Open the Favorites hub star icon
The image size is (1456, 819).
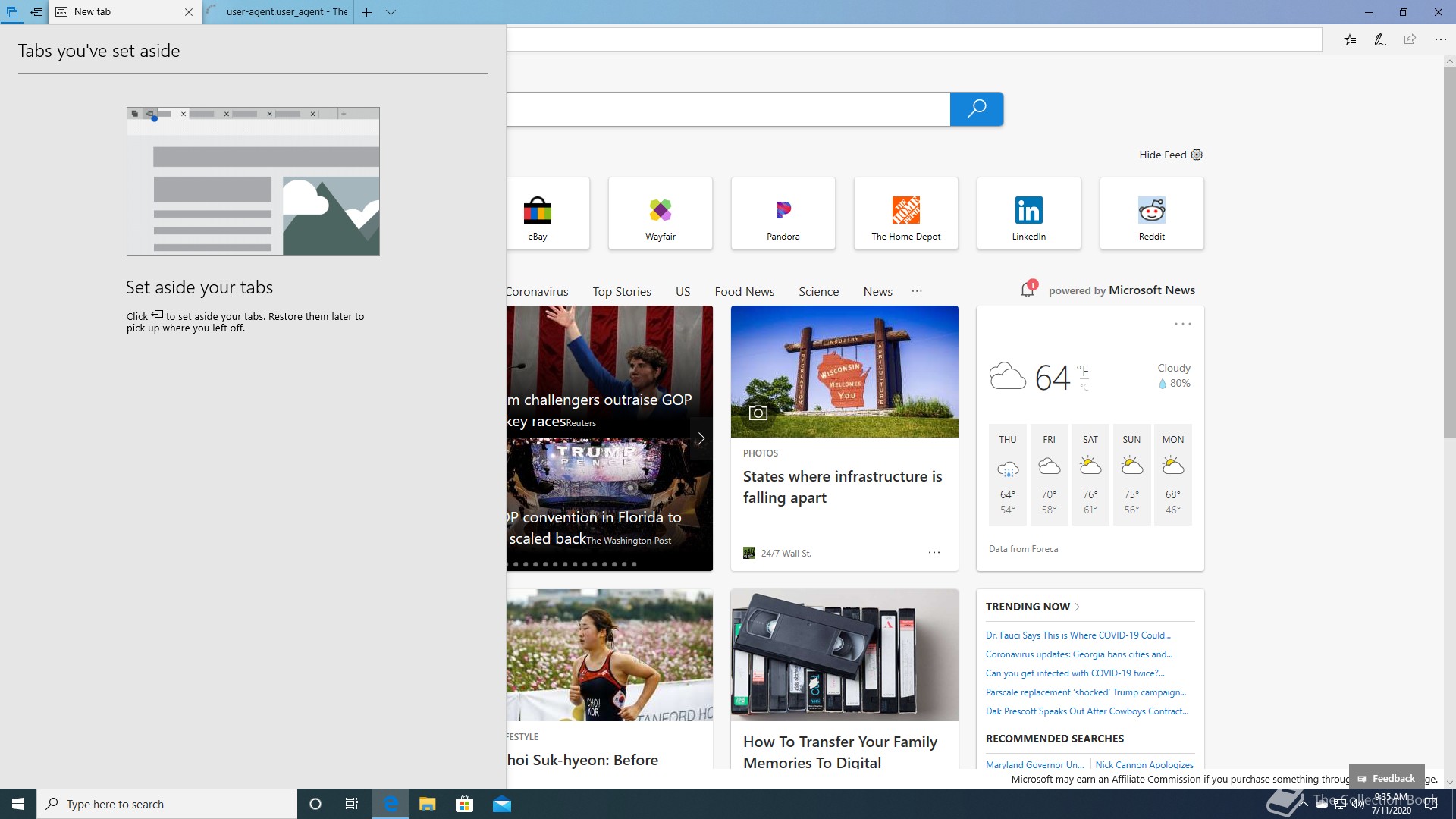1350,39
